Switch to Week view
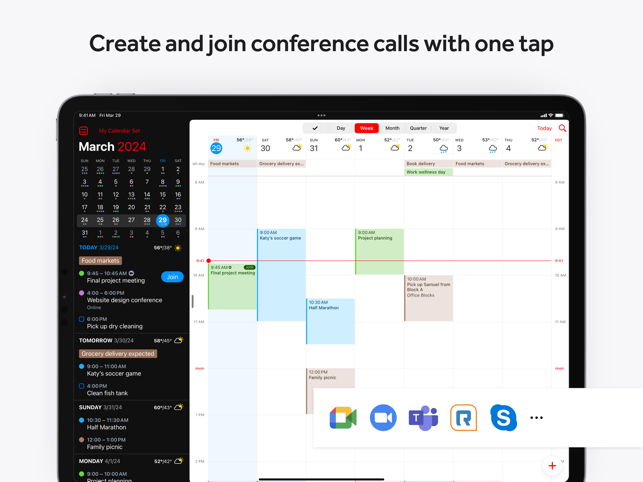This screenshot has width=643, height=482. [x=367, y=128]
